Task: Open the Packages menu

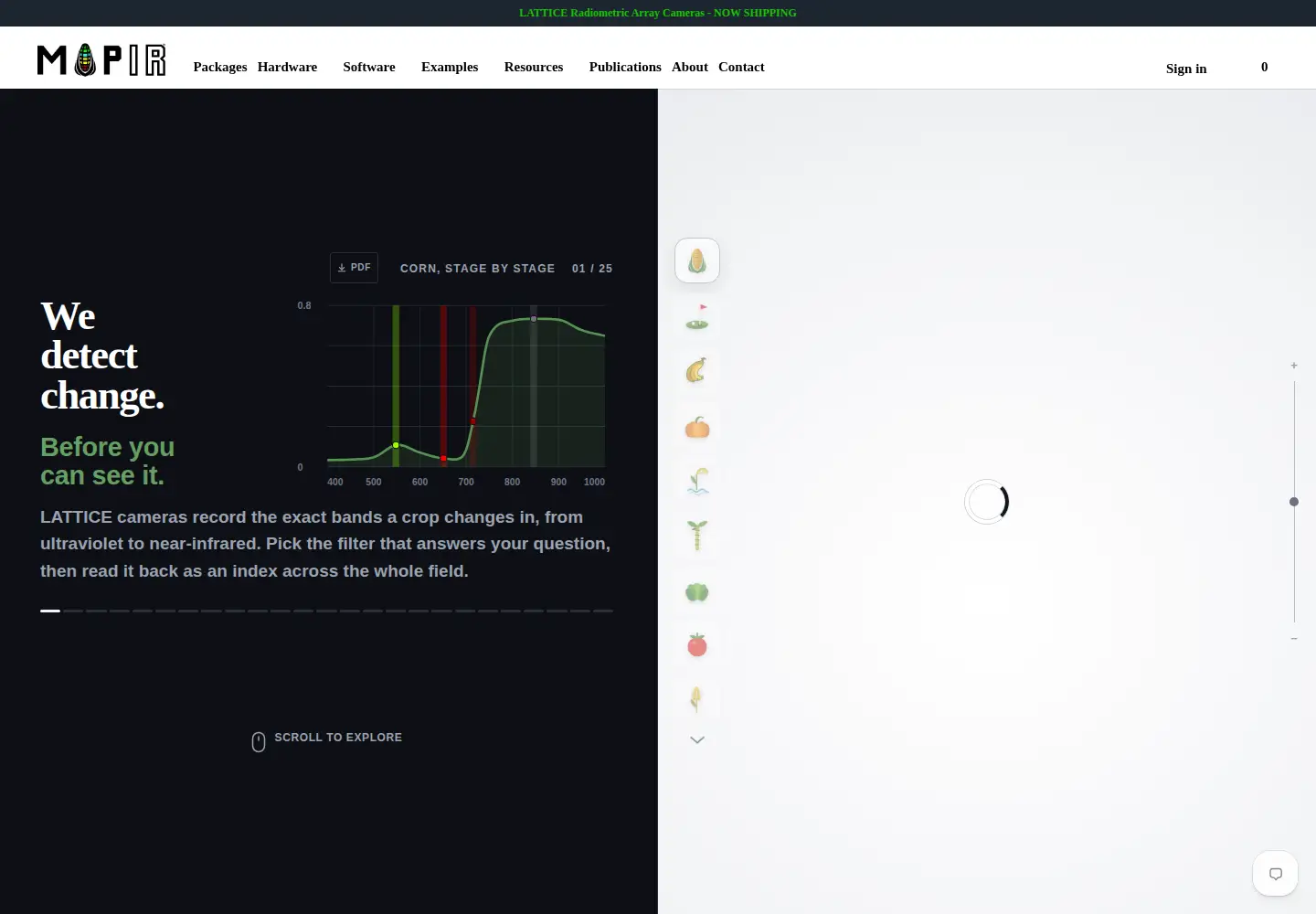Action: pyautogui.click(x=220, y=67)
